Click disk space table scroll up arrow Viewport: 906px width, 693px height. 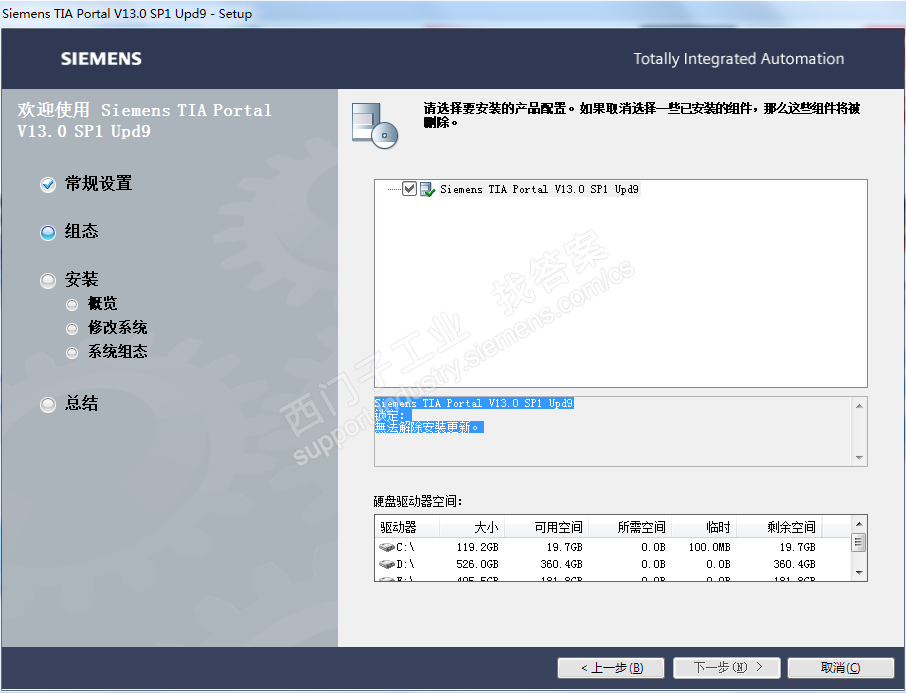[859, 524]
